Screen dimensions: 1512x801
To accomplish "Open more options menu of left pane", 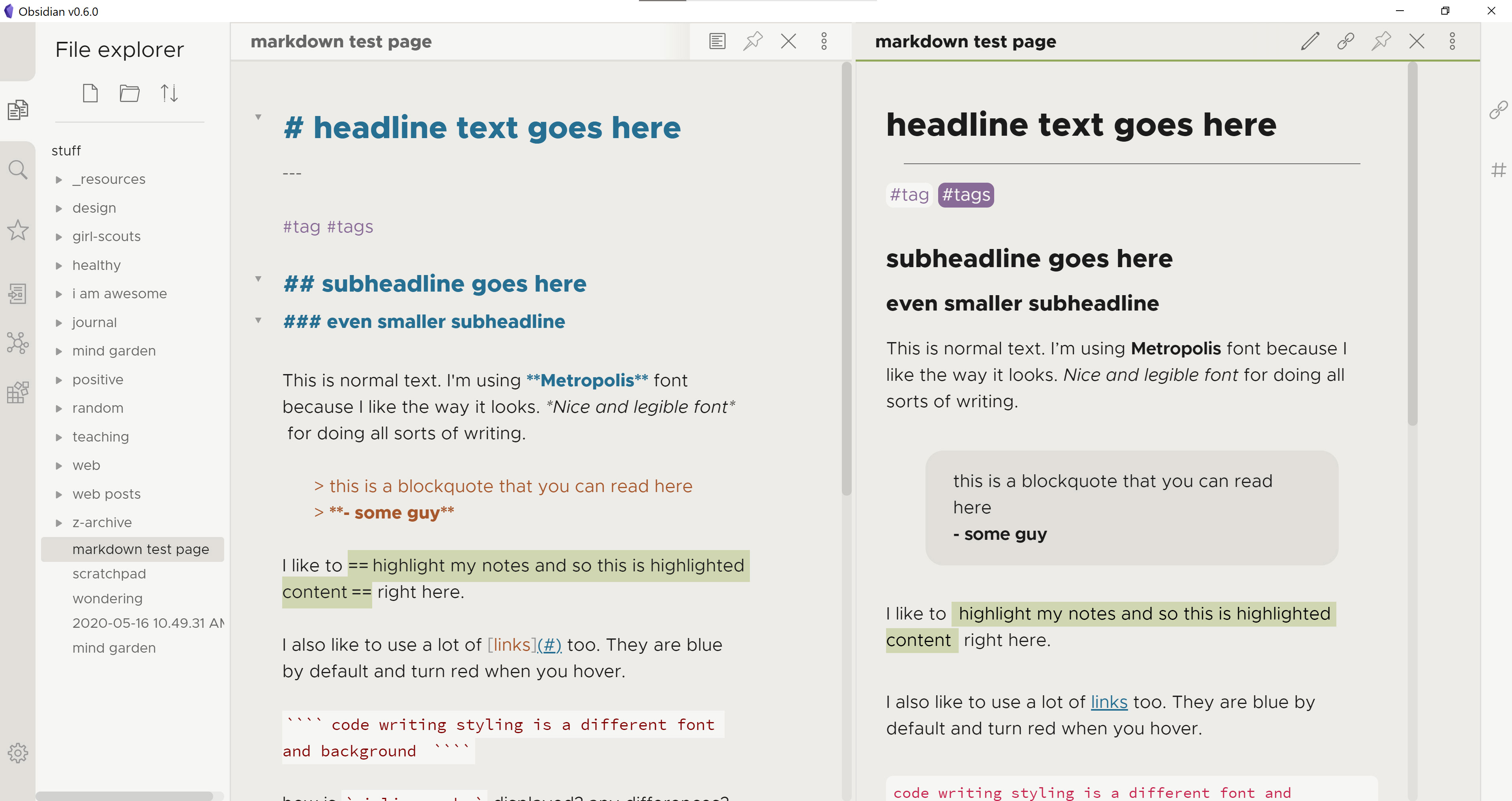I will 824,41.
